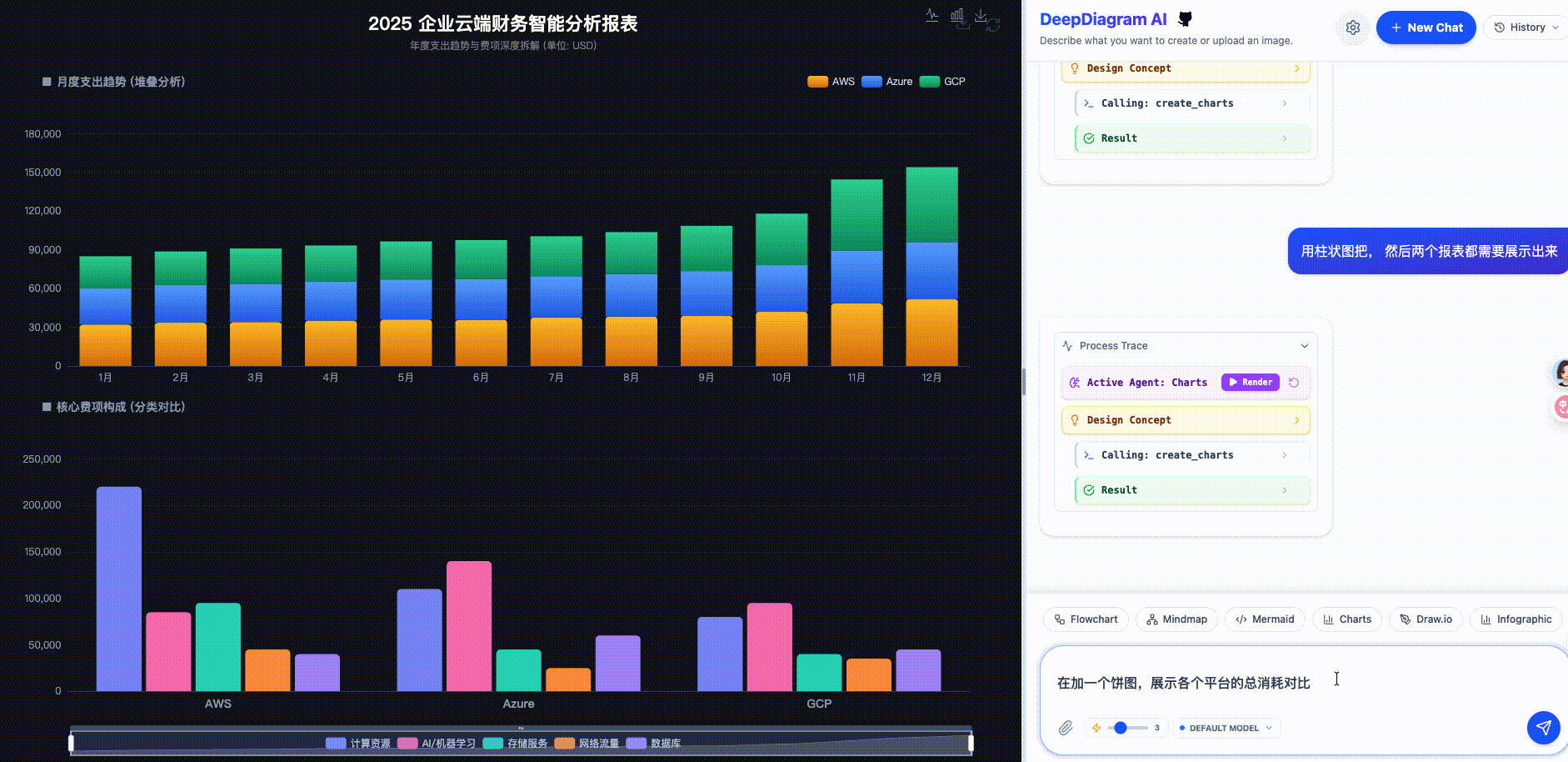The image size is (1568, 762).
Task: Switch chart to line view icon
Action: (x=931, y=16)
